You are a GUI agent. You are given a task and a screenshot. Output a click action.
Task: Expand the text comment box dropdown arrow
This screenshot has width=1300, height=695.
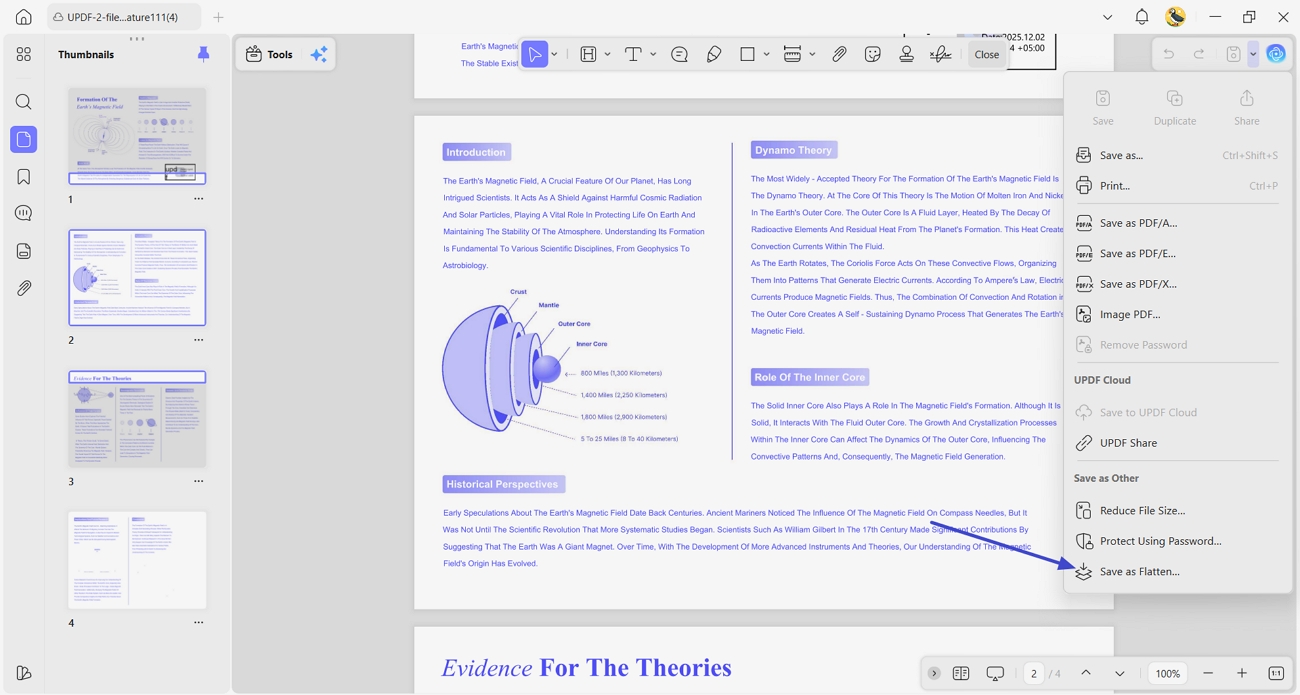pos(607,54)
